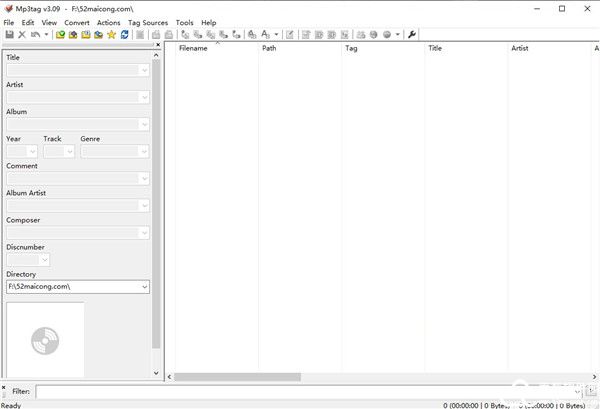This screenshot has width=600, height=409.
Task: Click the cover art placeholder disc
Action: pyautogui.click(x=45, y=341)
